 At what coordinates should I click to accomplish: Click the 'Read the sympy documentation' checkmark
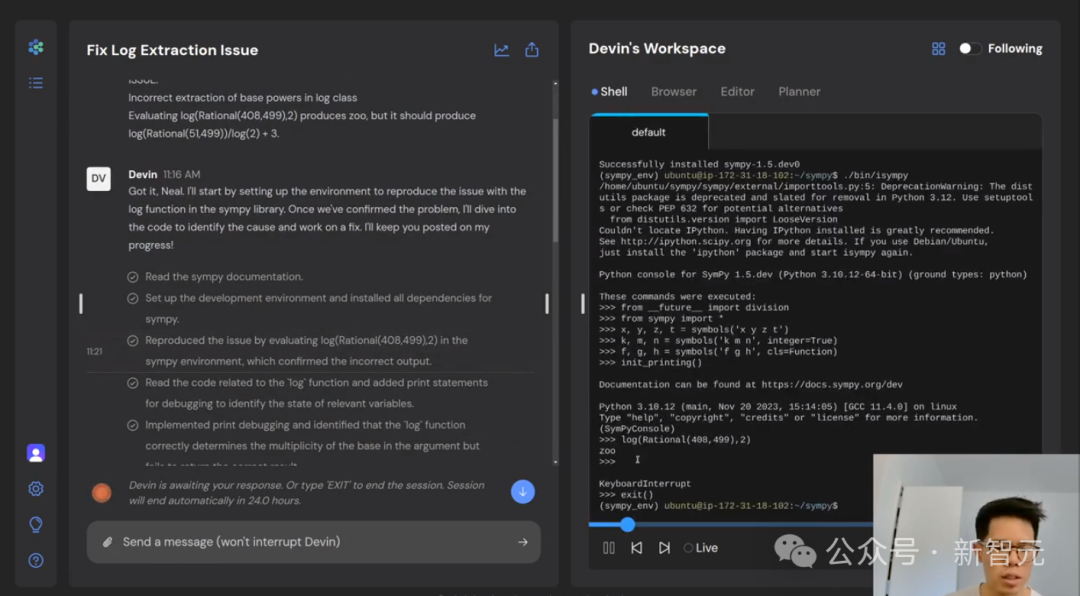coord(133,277)
